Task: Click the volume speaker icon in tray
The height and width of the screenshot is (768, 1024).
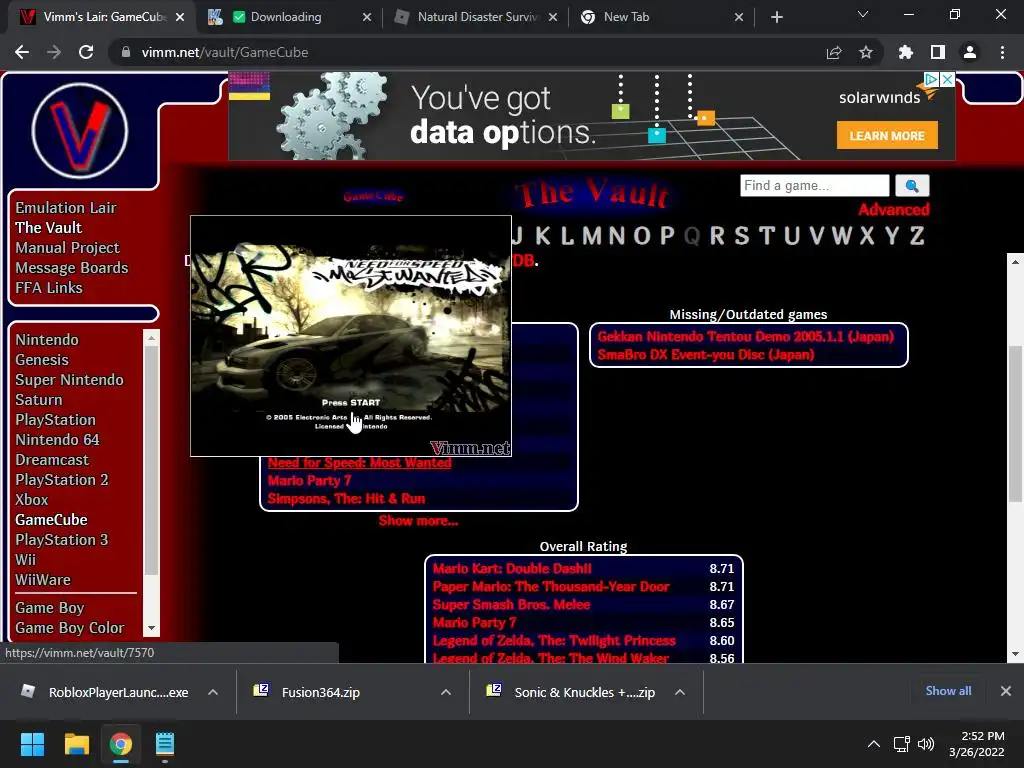Action: click(x=926, y=744)
